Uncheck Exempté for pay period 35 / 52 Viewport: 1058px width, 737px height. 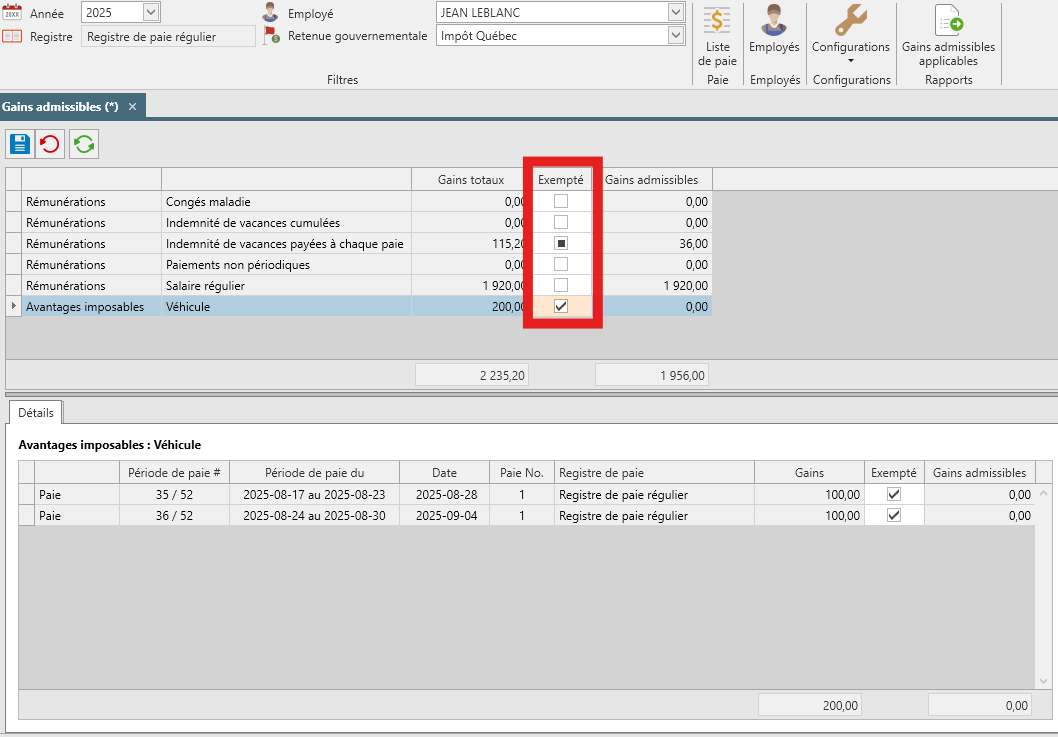coord(894,494)
